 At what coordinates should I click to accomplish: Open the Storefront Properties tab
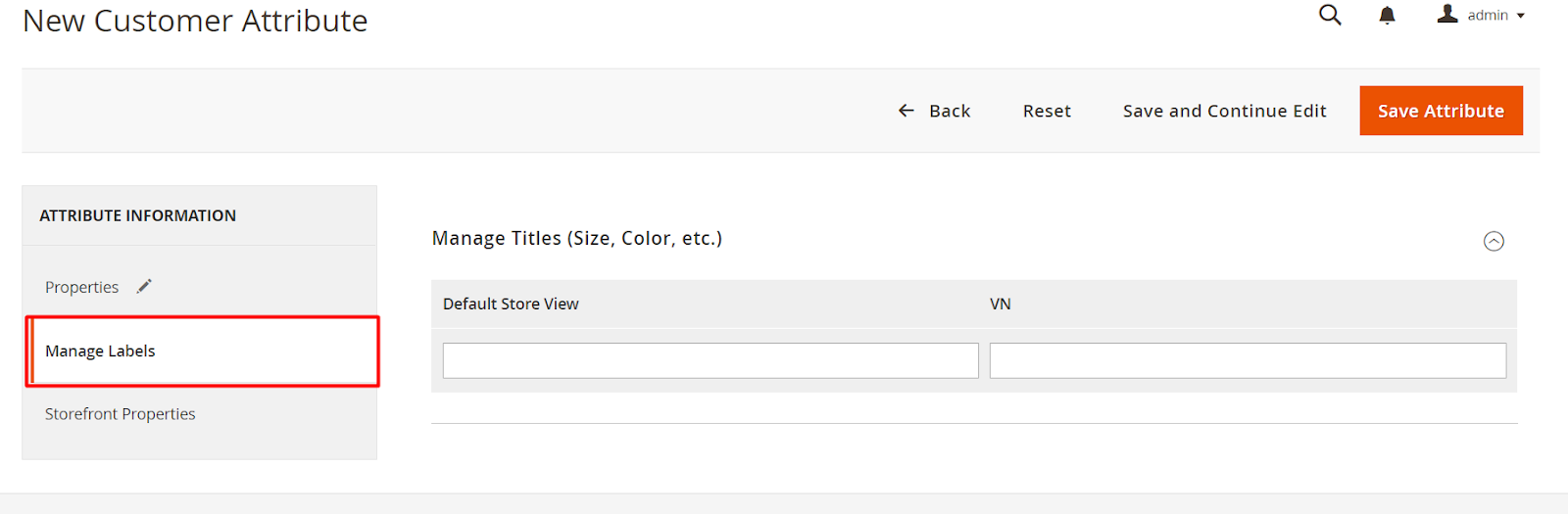[121, 414]
